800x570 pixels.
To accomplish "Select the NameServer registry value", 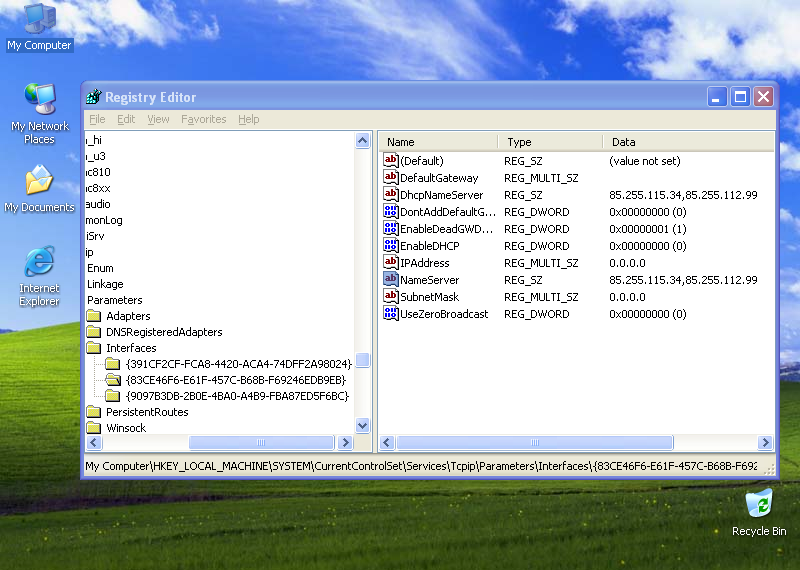I will click(x=420, y=280).
